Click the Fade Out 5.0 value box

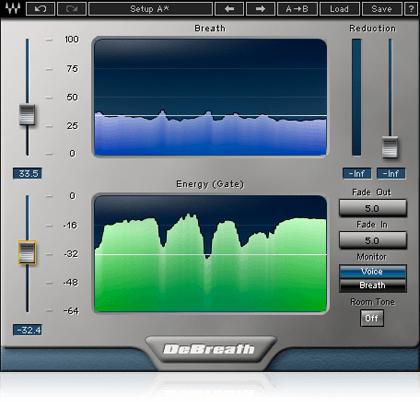click(373, 208)
